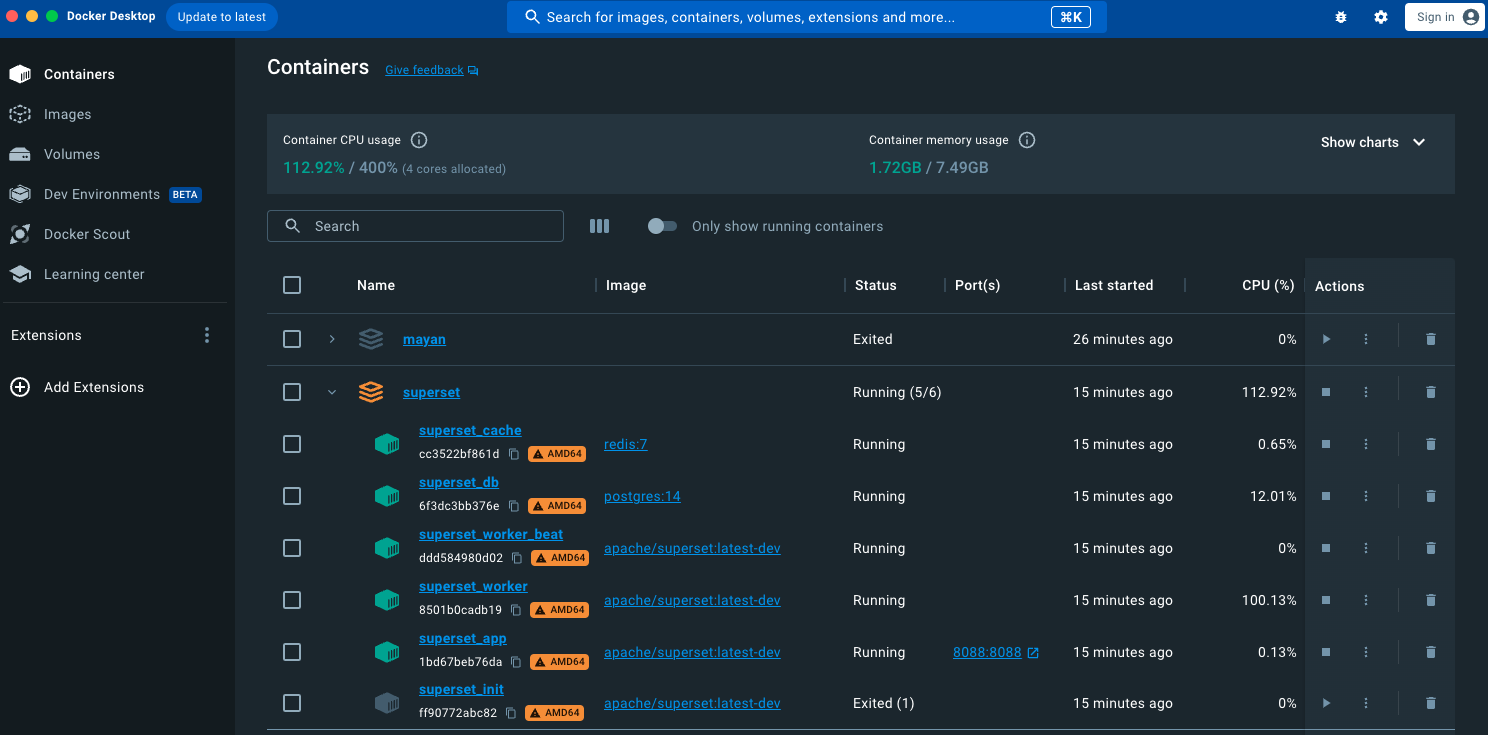Screen dimensions: 1488x735
Task: Open the troubleshoot bug icon in header
Action: coord(1341,17)
